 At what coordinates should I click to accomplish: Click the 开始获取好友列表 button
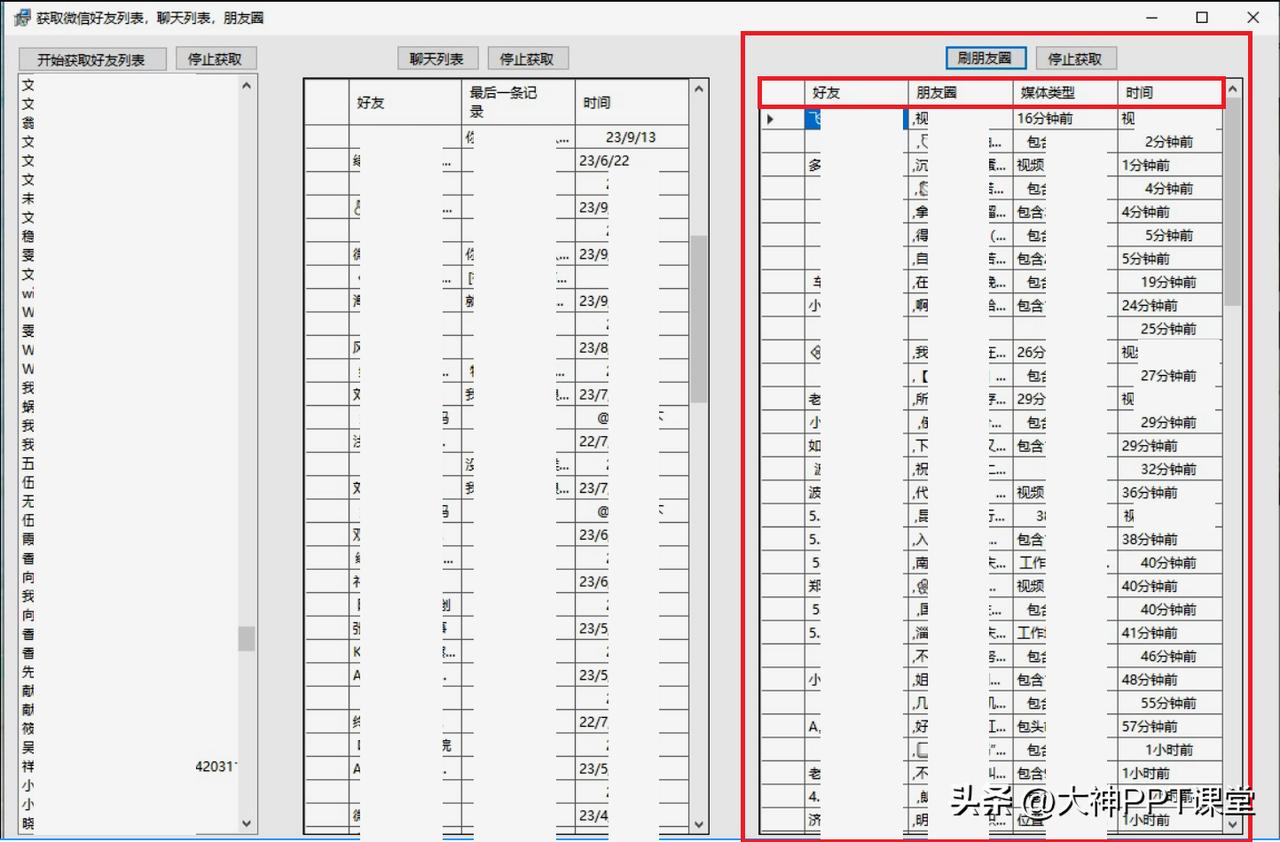point(91,59)
